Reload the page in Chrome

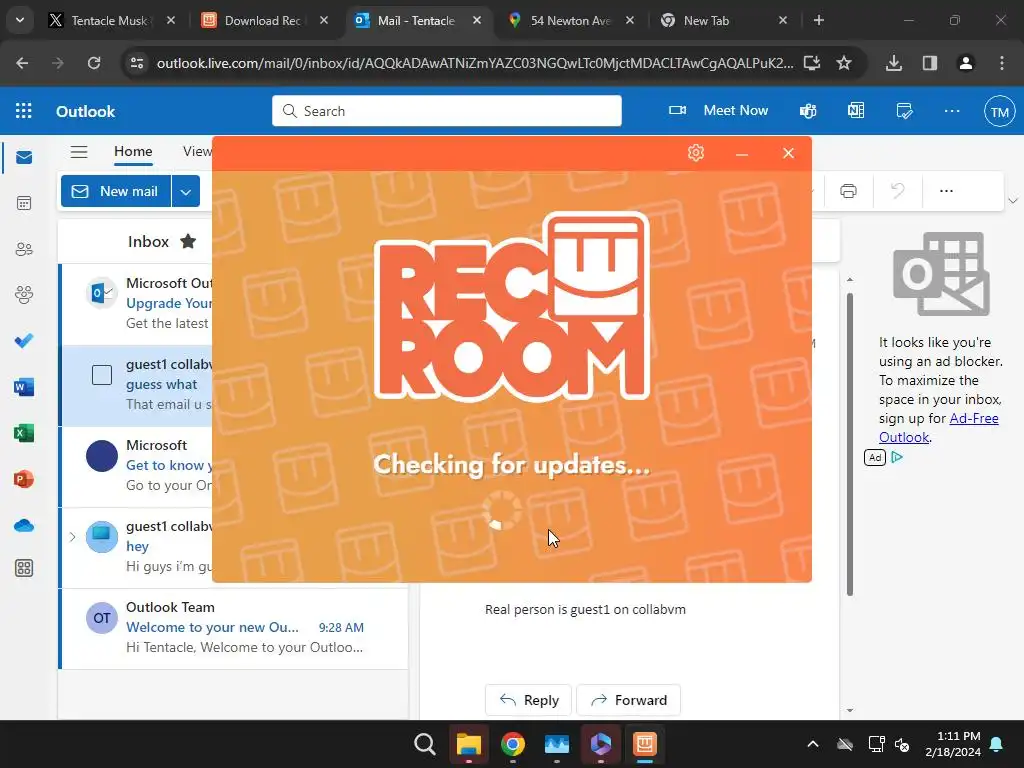[x=94, y=63]
